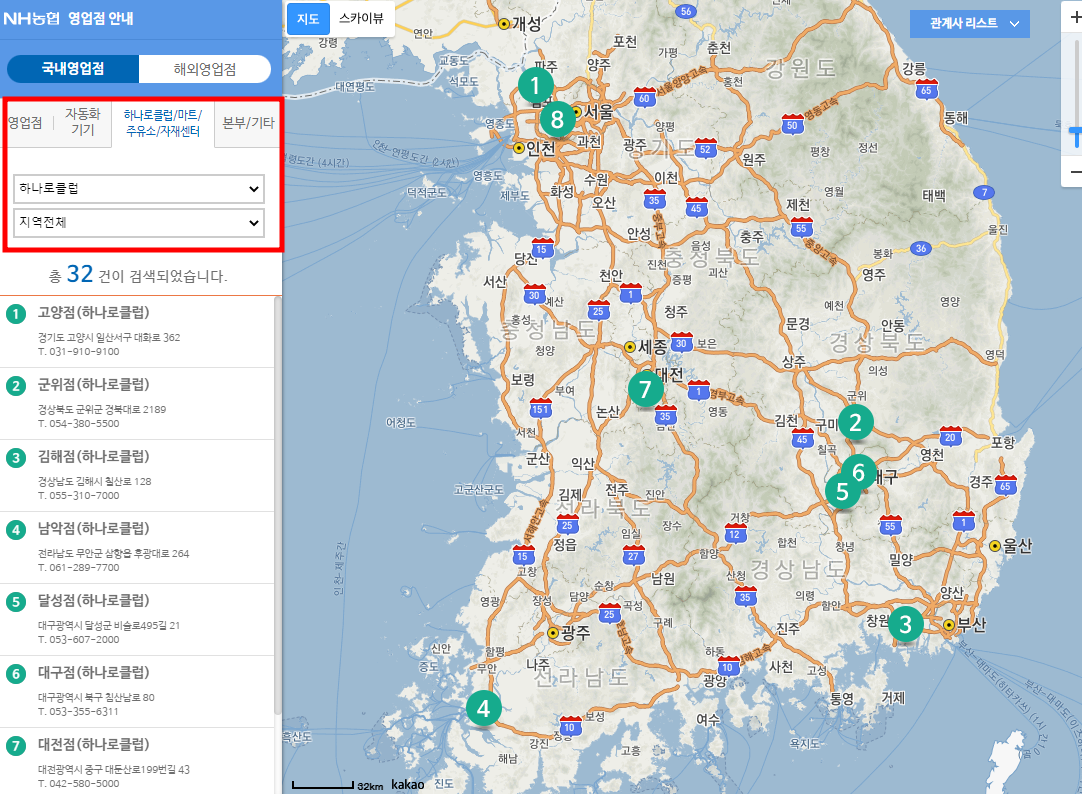The image size is (1082, 794).
Task: Zoom out the map with minus button
Action: (1074, 172)
